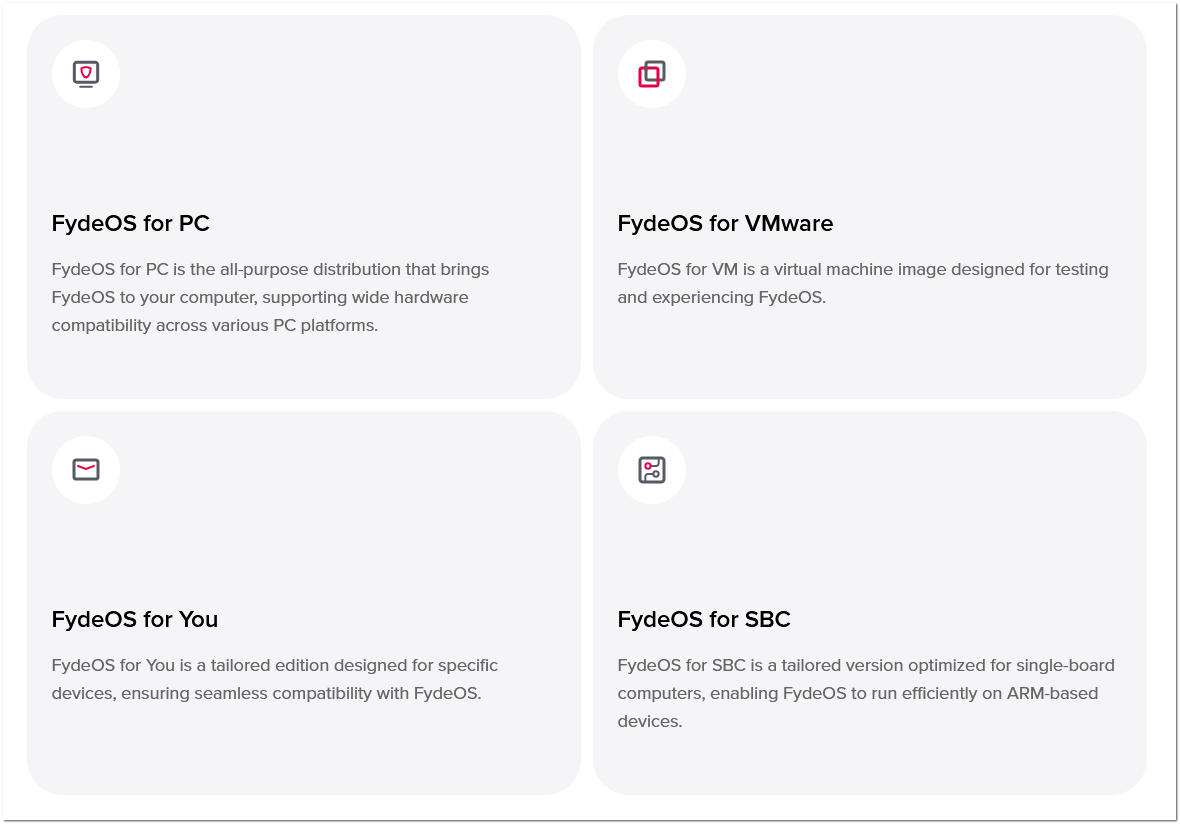
Task: Select the FydeOS for VMware card description
Action: coord(862,283)
